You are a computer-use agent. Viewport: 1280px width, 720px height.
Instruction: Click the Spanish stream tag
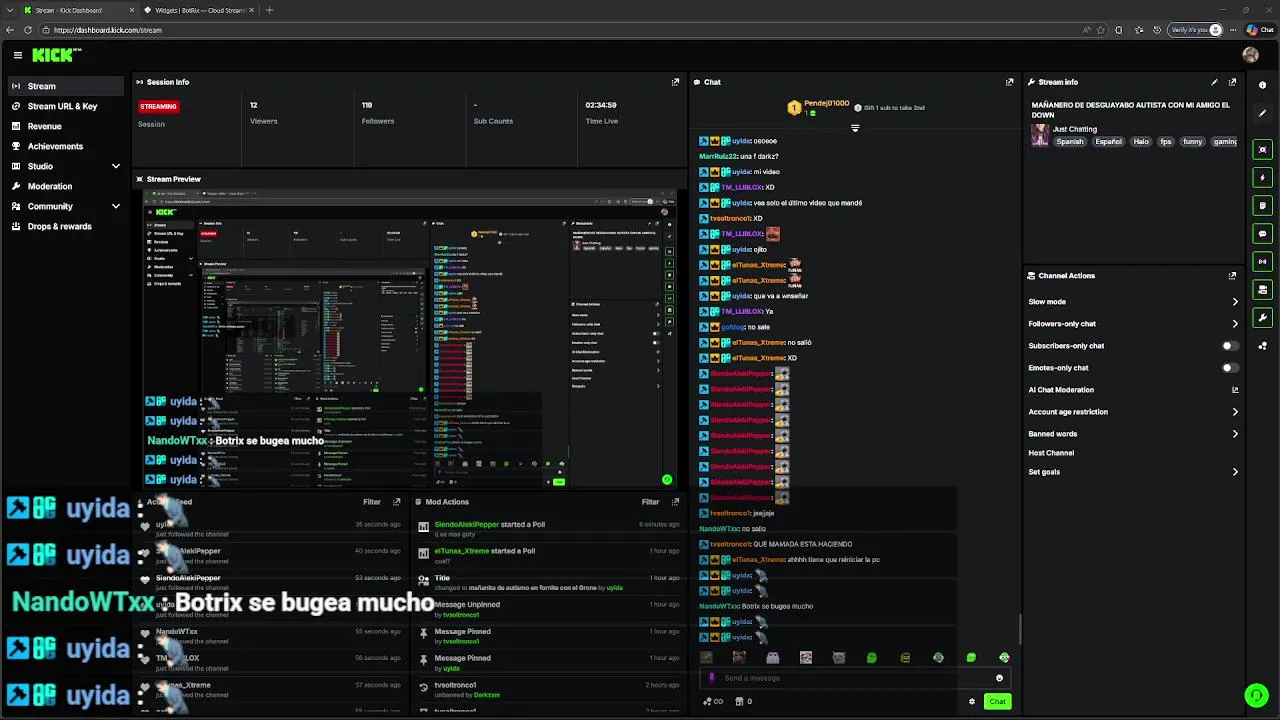coord(1070,142)
